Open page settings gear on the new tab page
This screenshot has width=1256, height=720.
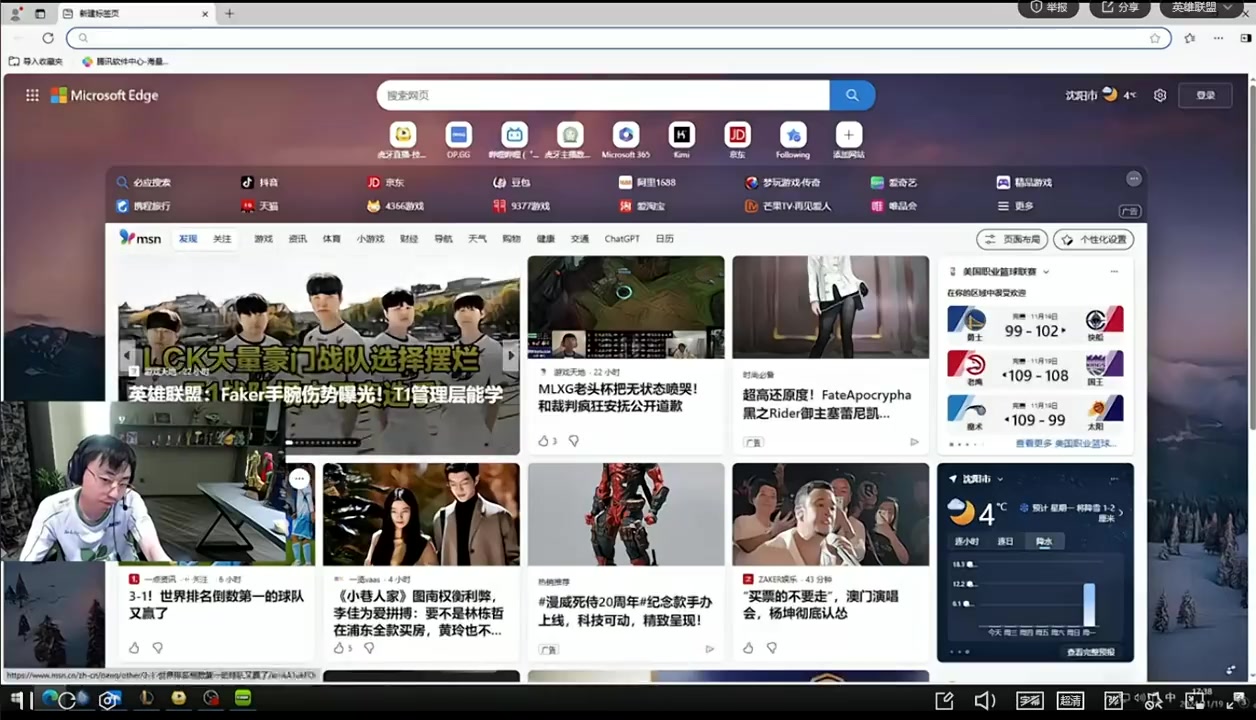click(x=1160, y=95)
